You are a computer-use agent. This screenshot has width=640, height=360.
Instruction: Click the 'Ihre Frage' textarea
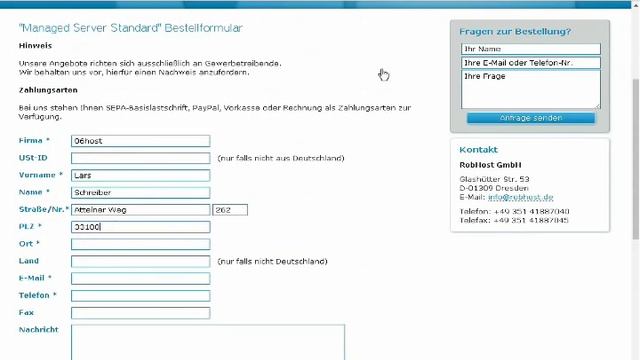coord(531,89)
